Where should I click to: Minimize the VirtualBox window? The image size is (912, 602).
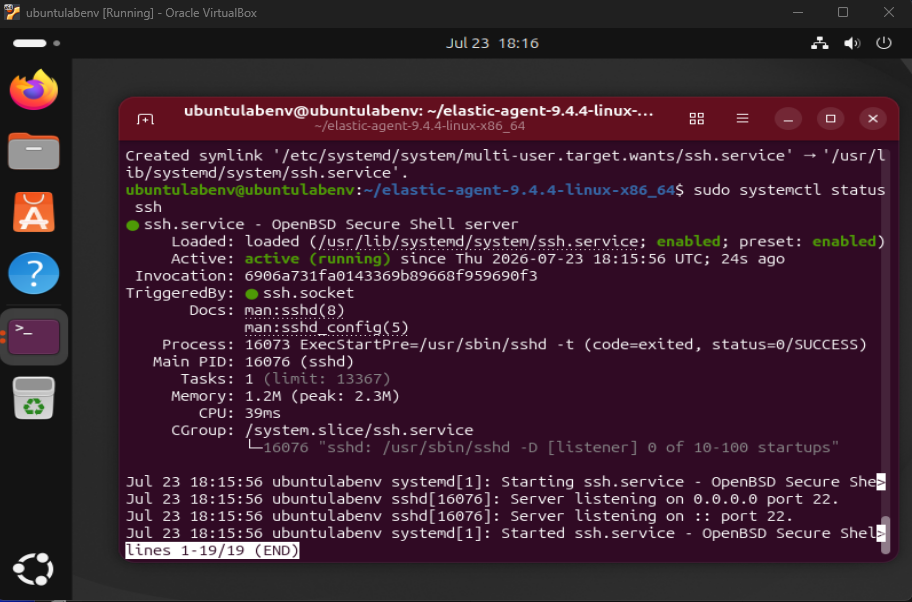click(x=798, y=13)
